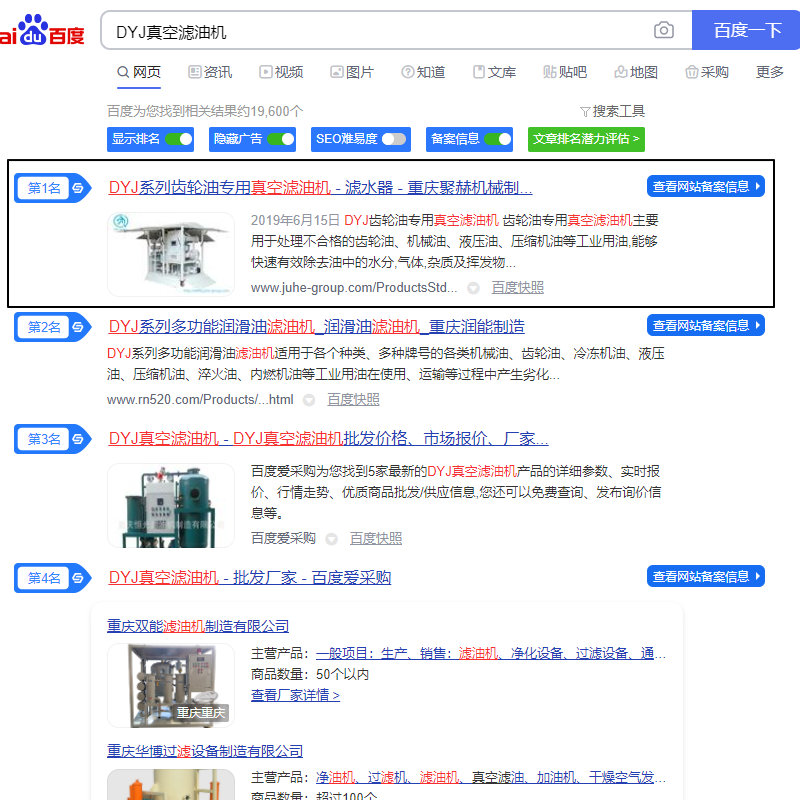Enable the SEO难易度 switch
This screenshot has width=800, height=800.
(394, 139)
